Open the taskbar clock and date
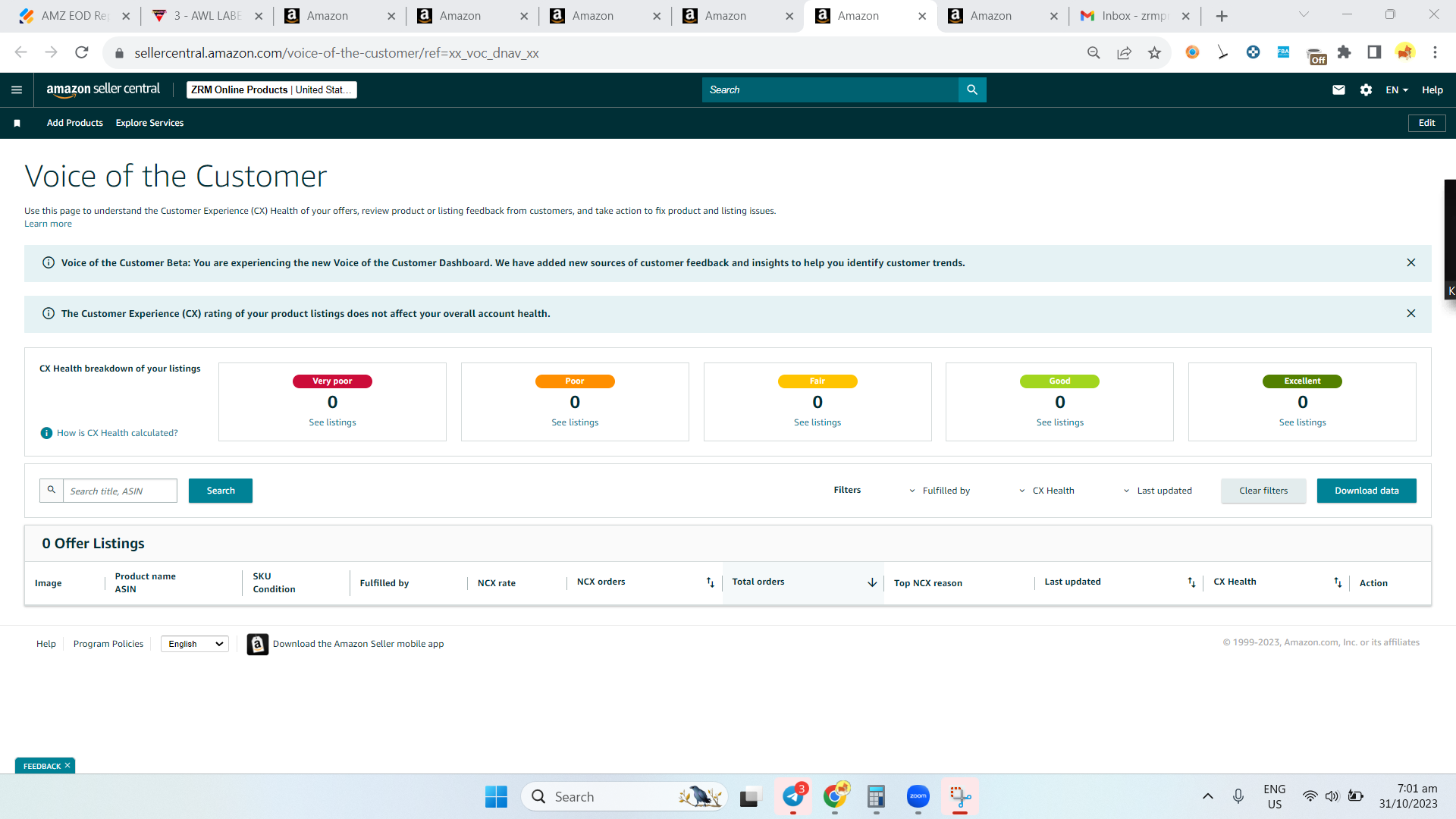Viewport: 1456px width, 819px height. click(1408, 796)
